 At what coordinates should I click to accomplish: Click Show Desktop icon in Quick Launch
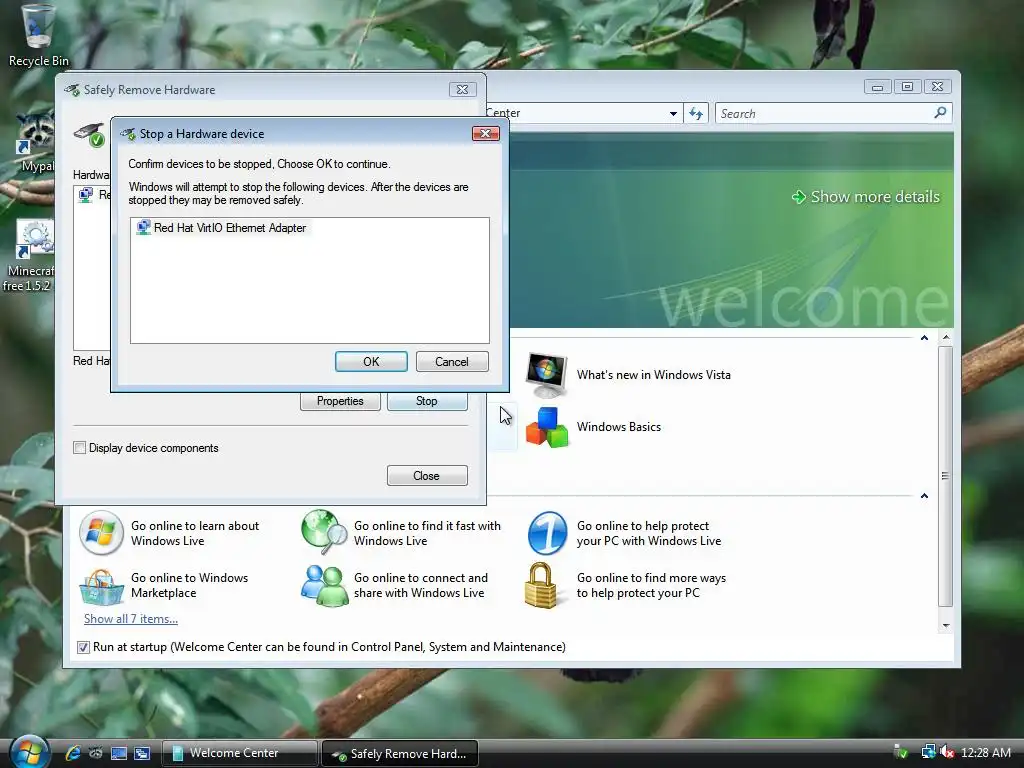pyautogui.click(x=118, y=753)
